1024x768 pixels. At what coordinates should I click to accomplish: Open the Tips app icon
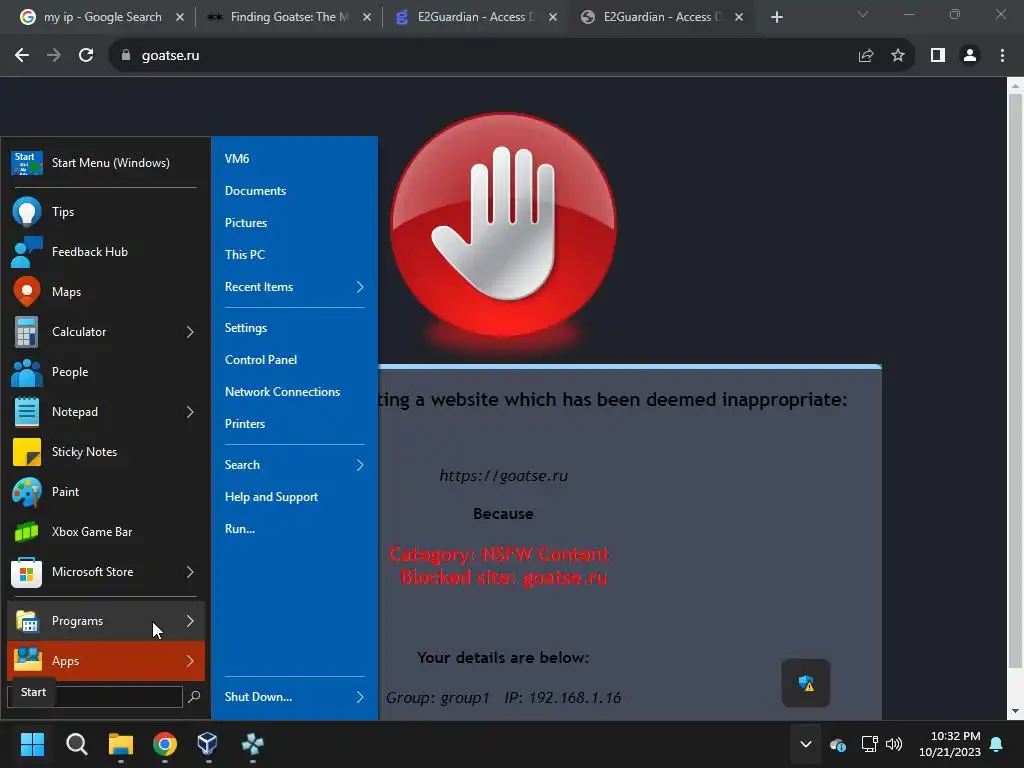(27, 212)
